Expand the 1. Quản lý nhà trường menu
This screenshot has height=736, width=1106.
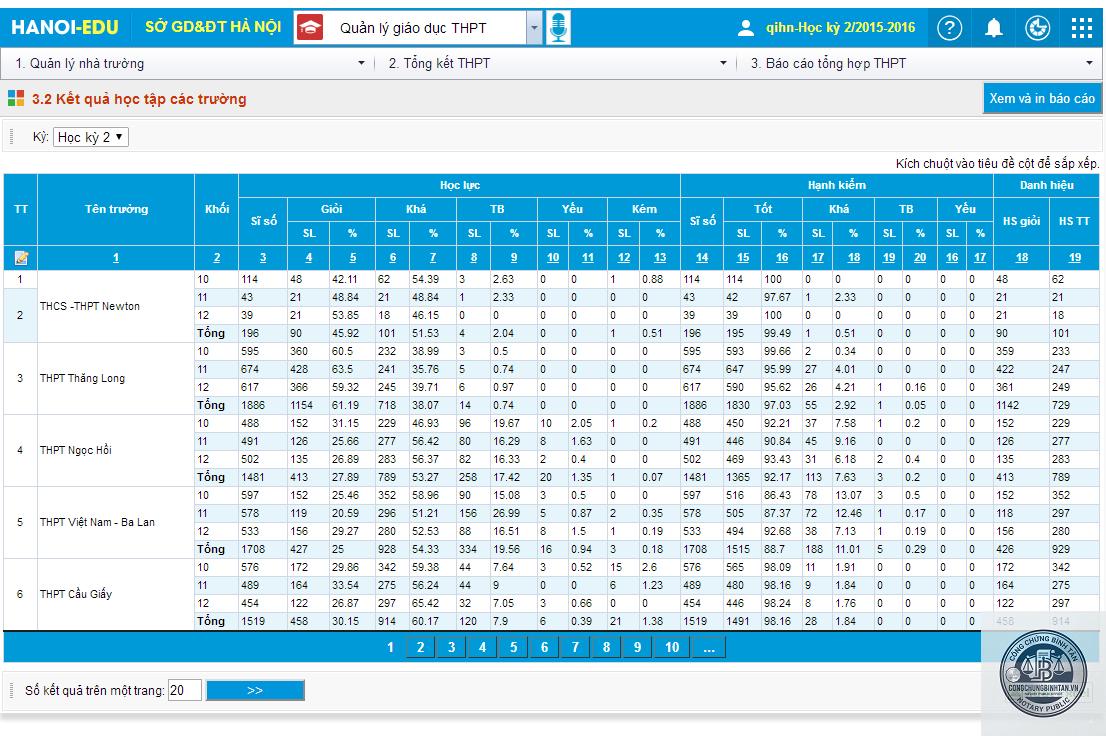(x=189, y=64)
